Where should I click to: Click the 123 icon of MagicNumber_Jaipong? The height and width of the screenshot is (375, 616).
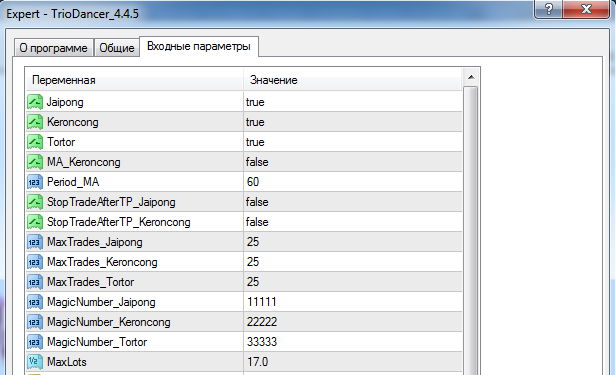(x=35, y=302)
